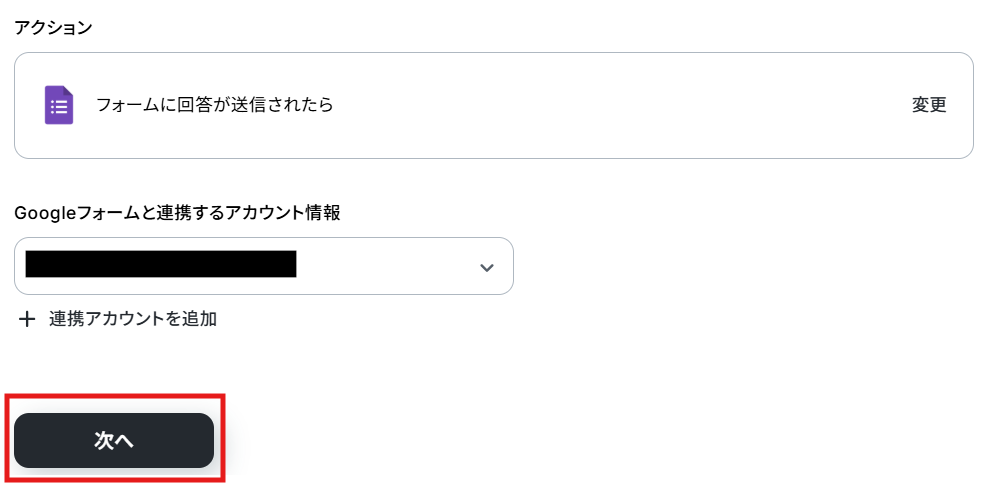Click the 次へ label text on the dark button
The image size is (992, 483).
[114, 440]
